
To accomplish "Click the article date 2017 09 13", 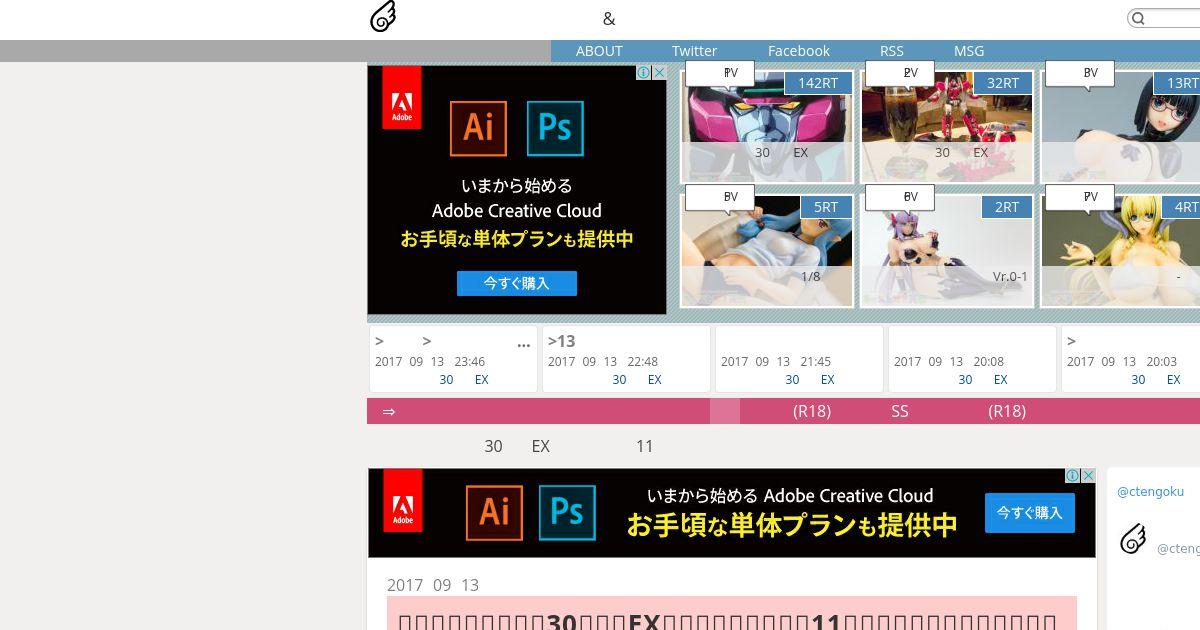I will (433, 585).
